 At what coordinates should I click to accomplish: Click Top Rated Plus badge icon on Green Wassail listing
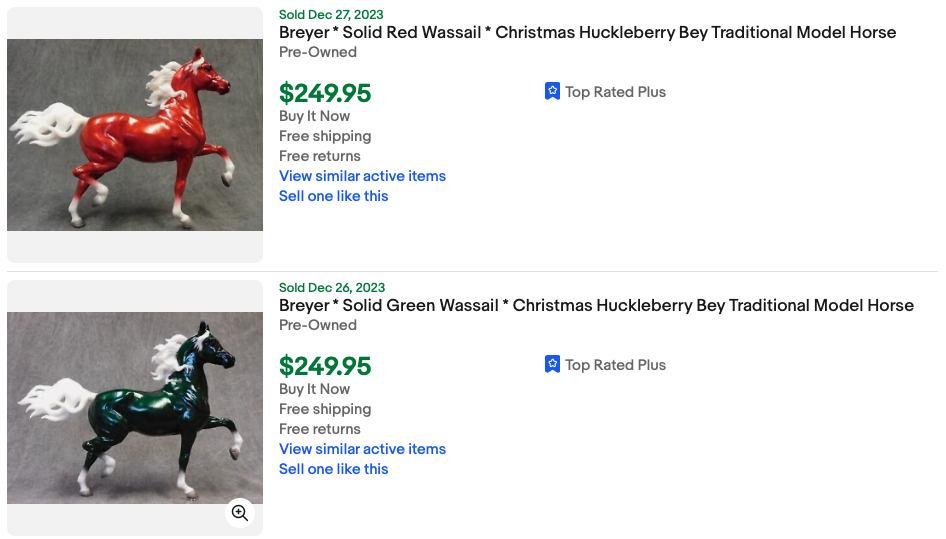pyautogui.click(x=552, y=365)
